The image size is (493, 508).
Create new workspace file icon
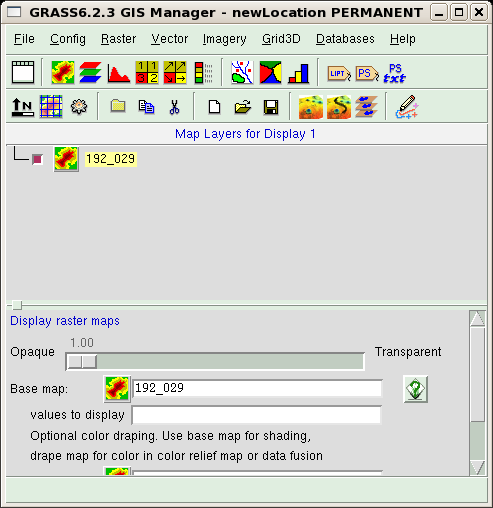(x=214, y=107)
